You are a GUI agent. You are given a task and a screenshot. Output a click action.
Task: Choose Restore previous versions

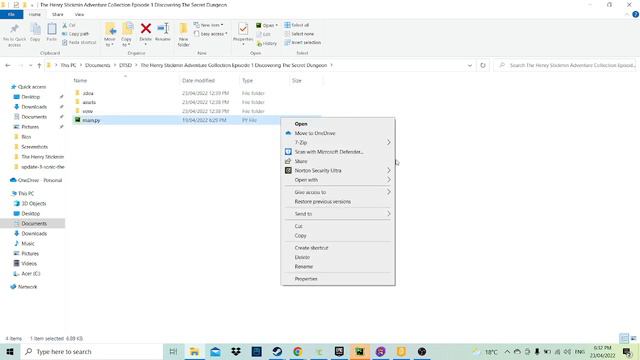coord(338,202)
